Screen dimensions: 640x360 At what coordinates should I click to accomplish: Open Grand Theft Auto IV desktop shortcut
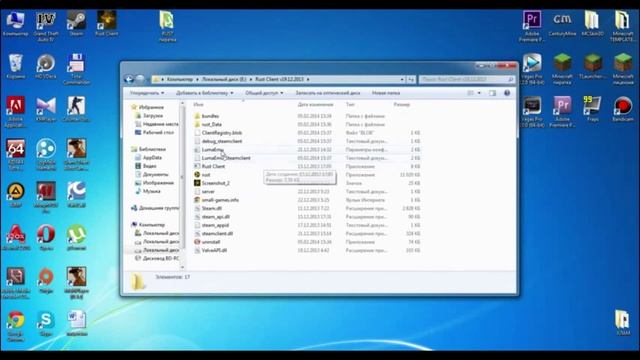(x=46, y=26)
